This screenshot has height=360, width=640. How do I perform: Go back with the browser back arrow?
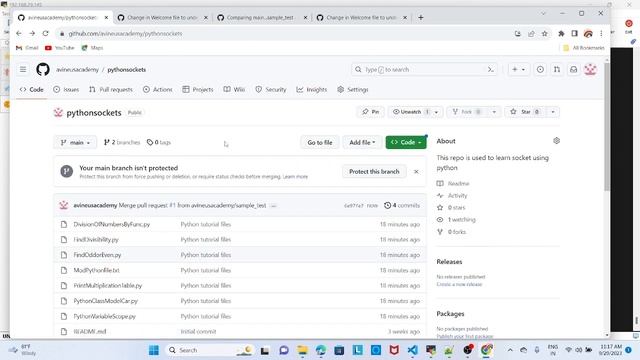pyautogui.click(x=19, y=33)
